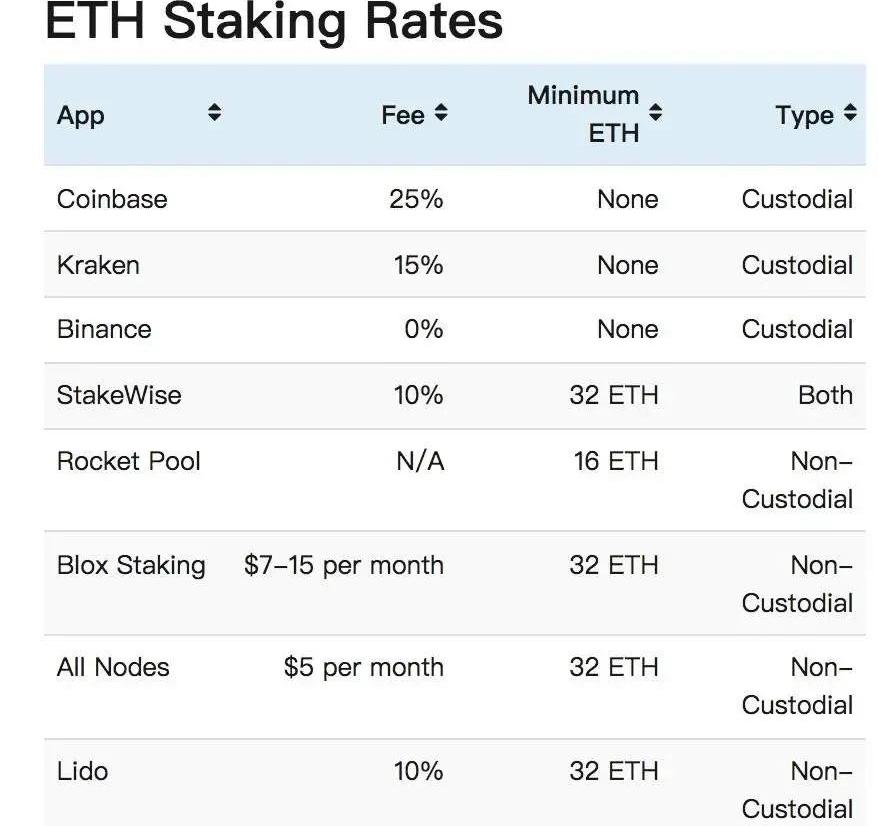Select the Kraken app entry
Image resolution: width=878 pixels, height=826 pixels.
(x=98, y=265)
